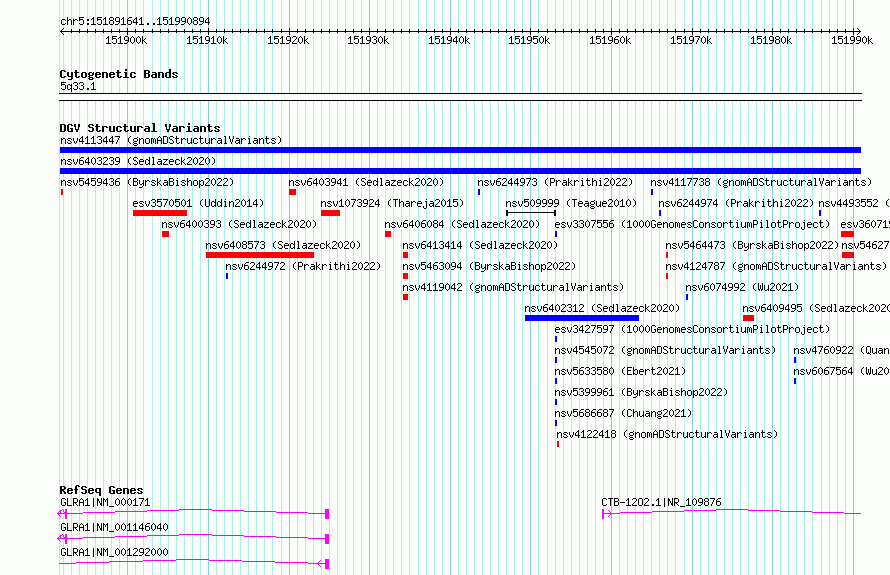Click the 151990k scale label

click(x=852, y=40)
